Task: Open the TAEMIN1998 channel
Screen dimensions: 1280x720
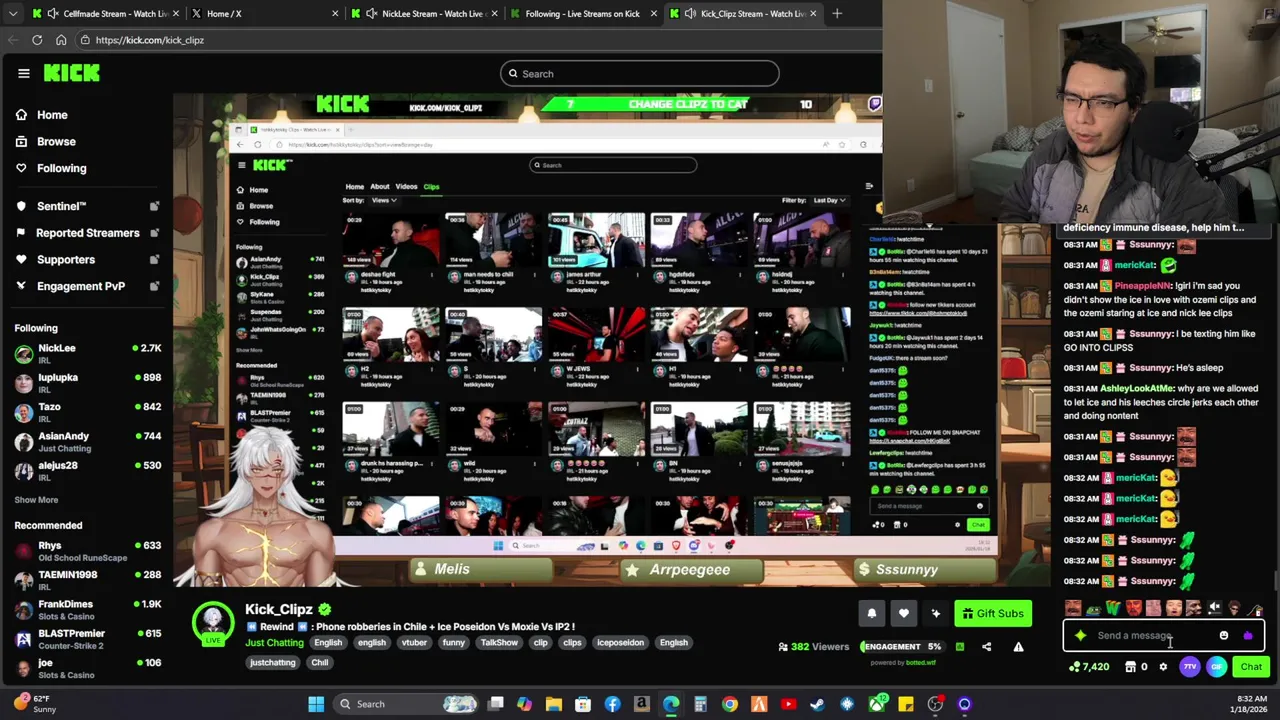Action: [x=87, y=580]
